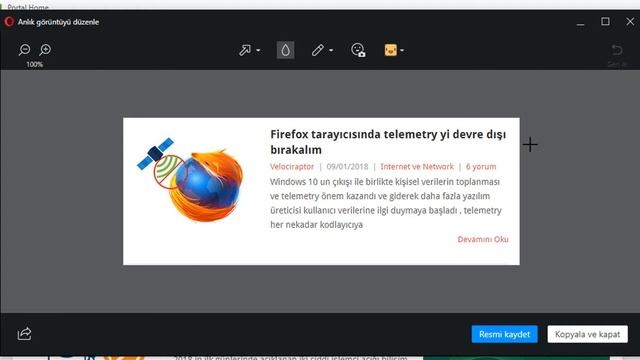Zoom out the snapshot with minus magnifier
This screenshot has width=640, height=360.
[24, 50]
